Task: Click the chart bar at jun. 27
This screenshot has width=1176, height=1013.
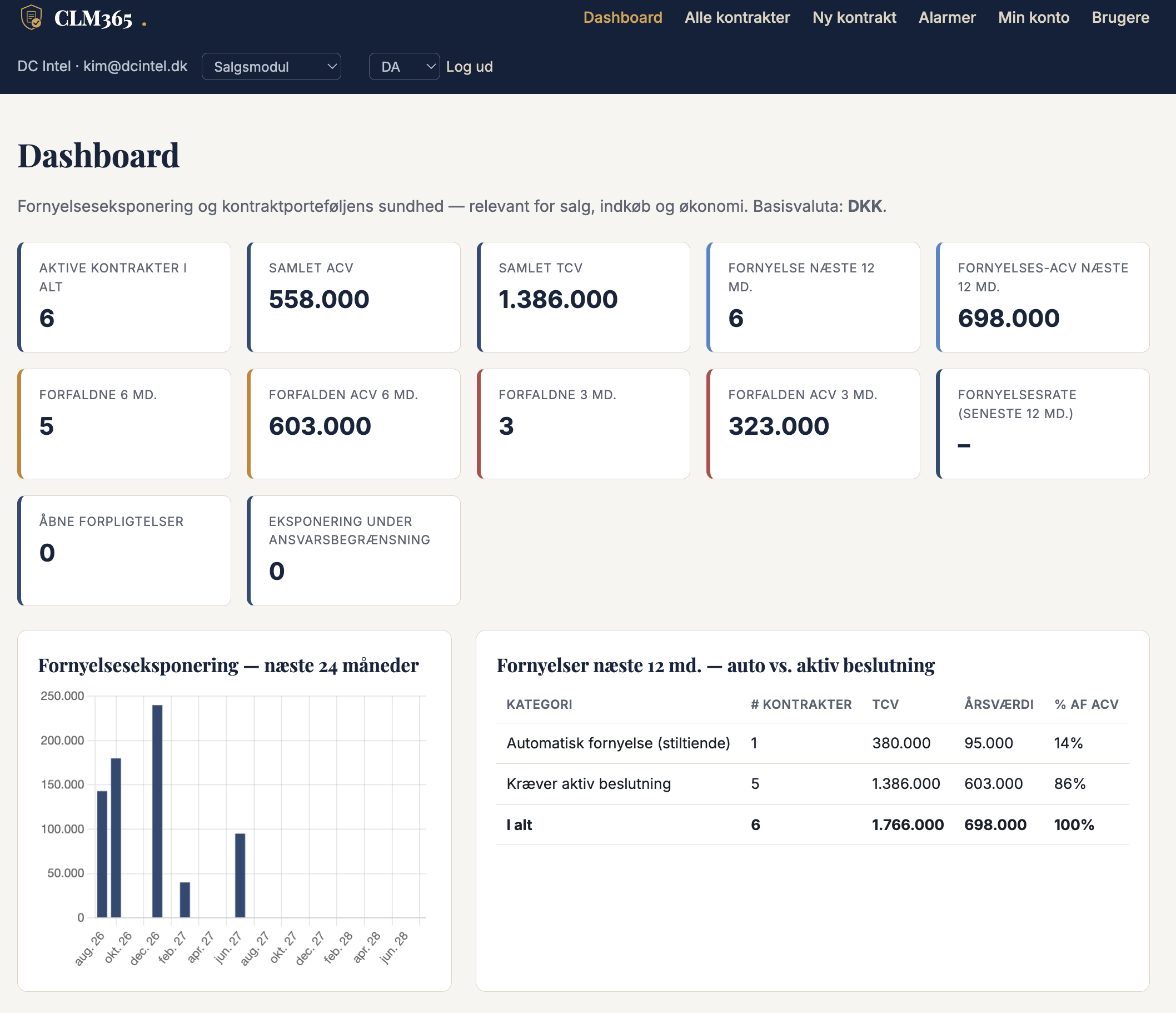Action: (240, 875)
